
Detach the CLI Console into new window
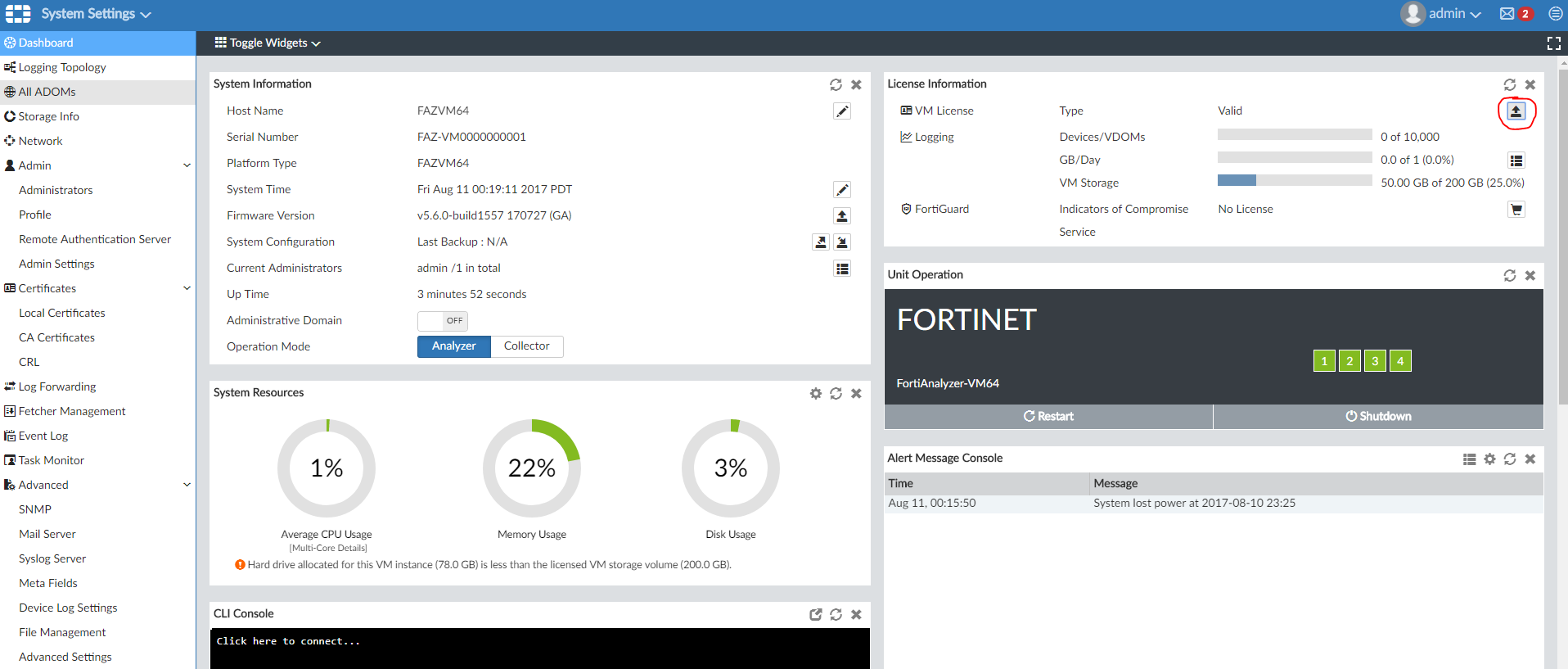(x=816, y=614)
